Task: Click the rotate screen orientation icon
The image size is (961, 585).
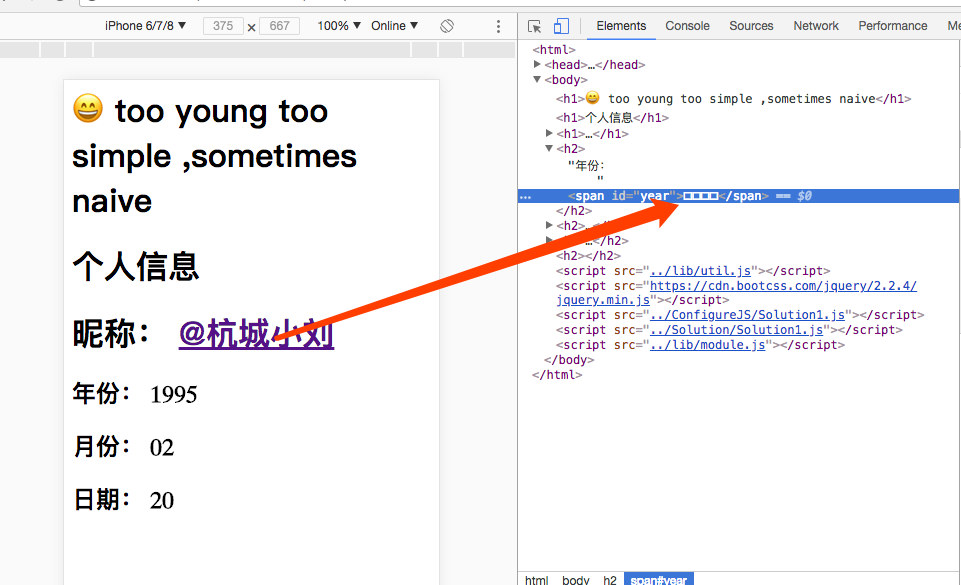Action: click(447, 26)
